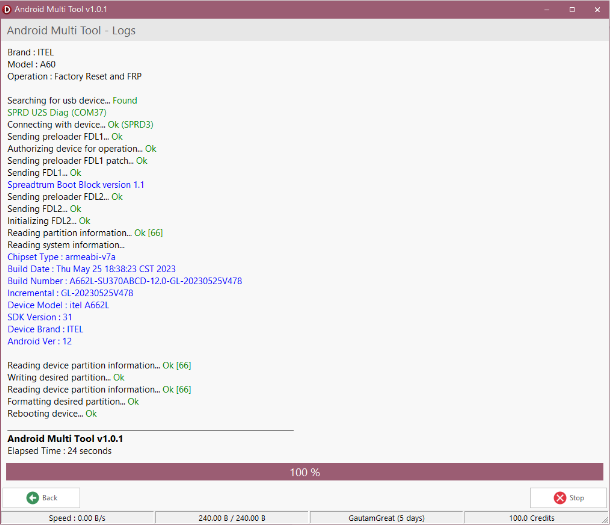Click Device Model : itel A662L line
This screenshot has height=528, width=616.
click(59, 307)
